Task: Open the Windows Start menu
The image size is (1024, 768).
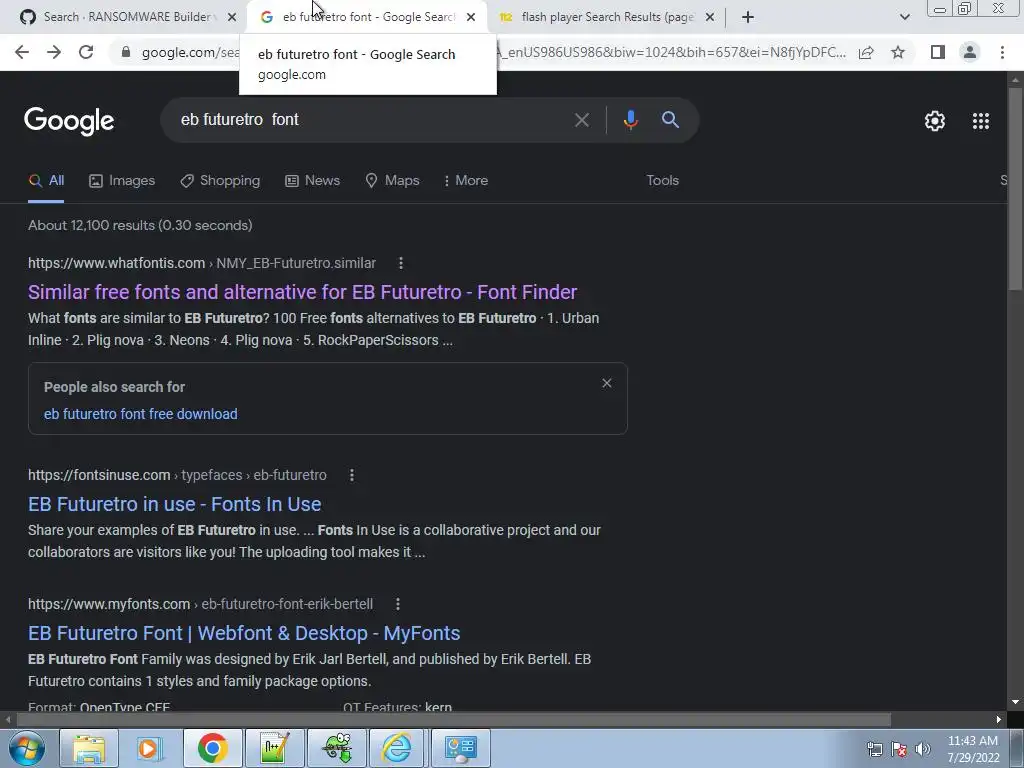Action: click(27, 748)
